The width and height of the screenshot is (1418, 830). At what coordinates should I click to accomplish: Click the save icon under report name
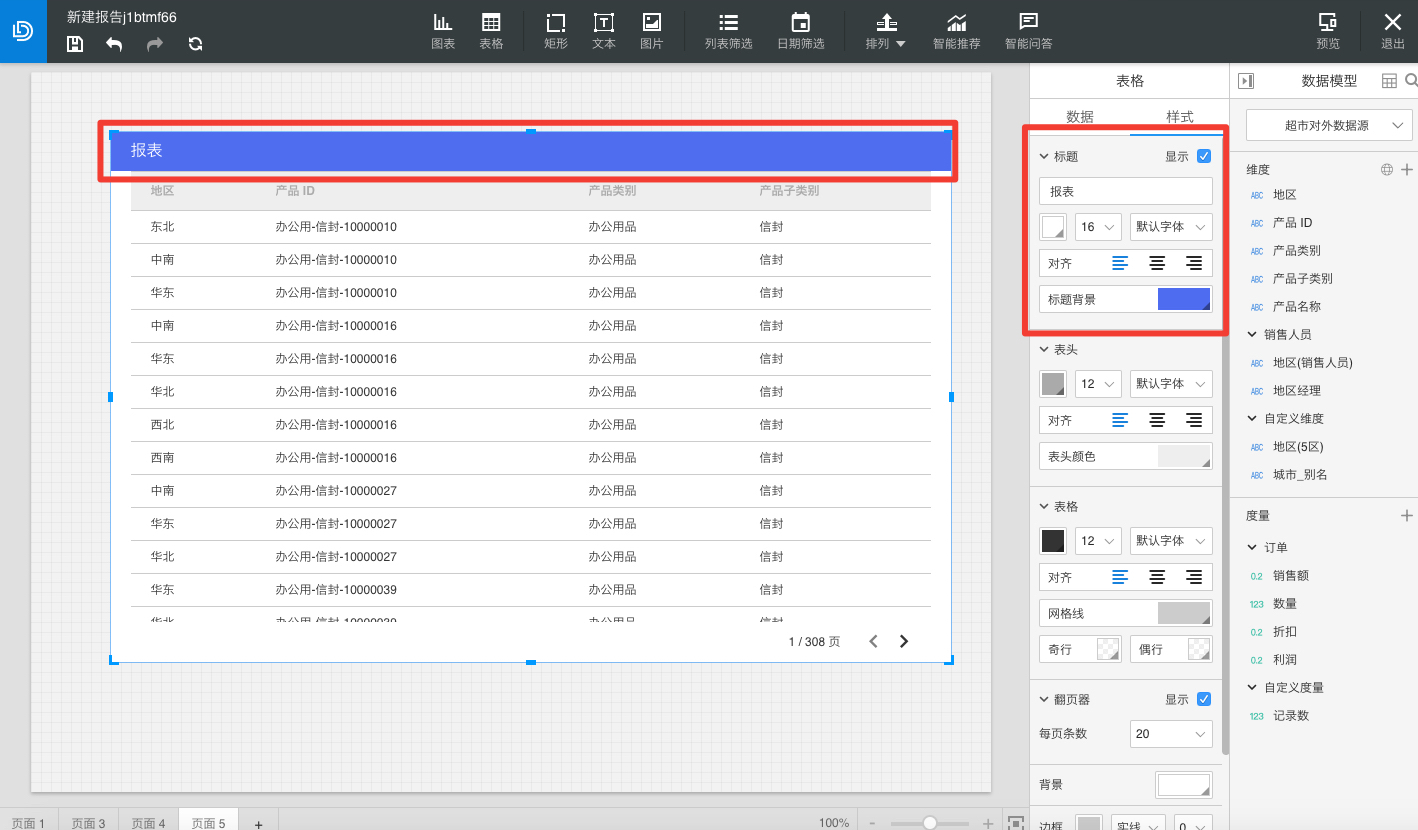[75, 44]
